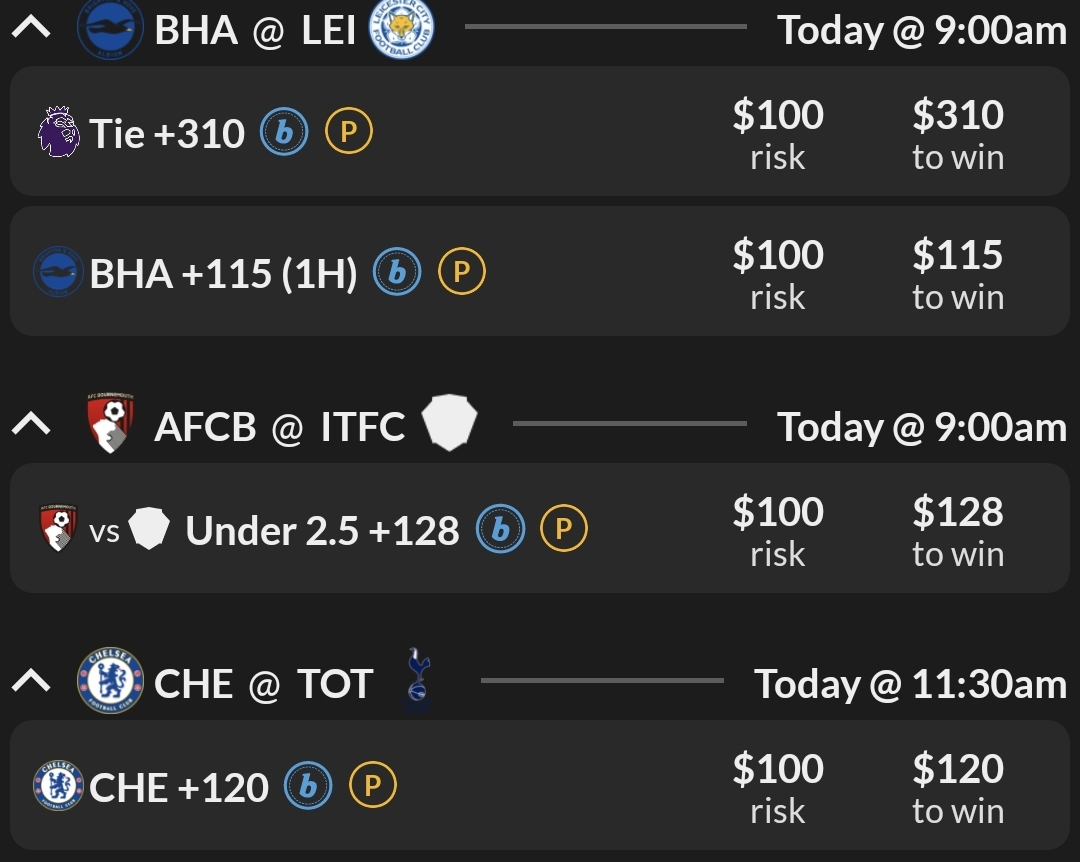This screenshot has height=862, width=1080.
Task: Click the Leicester City crest
Action: click(x=401, y=30)
